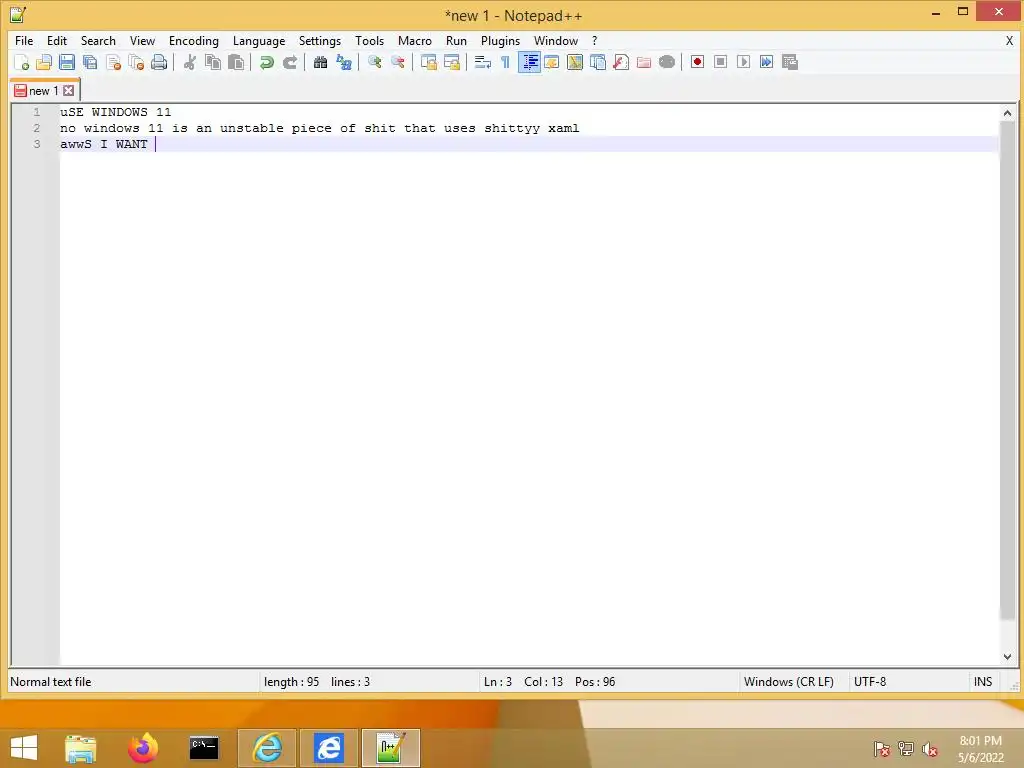Click the Stop Recording macro button

(x=720, y=62)
